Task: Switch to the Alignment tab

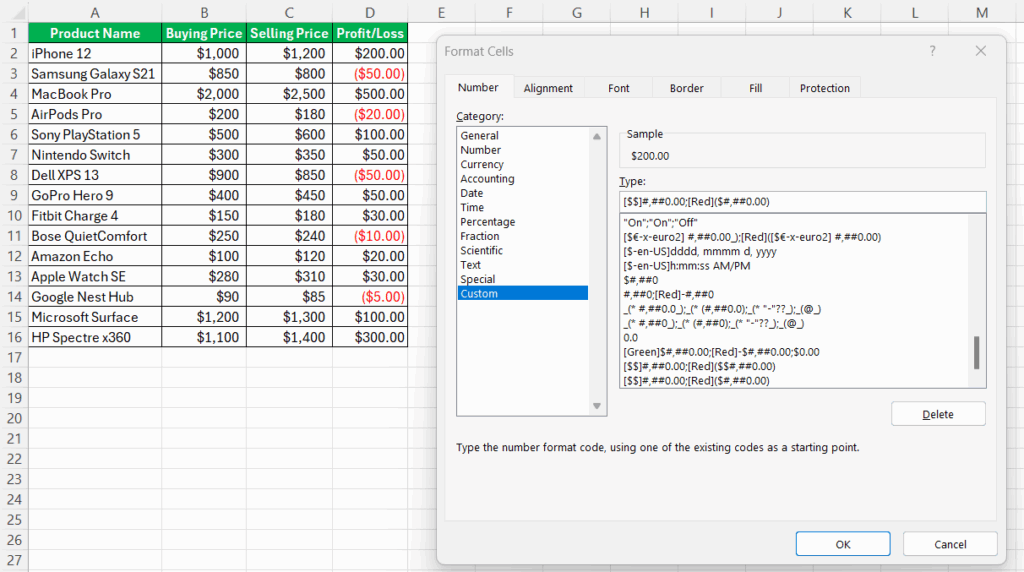Action: 548,88
